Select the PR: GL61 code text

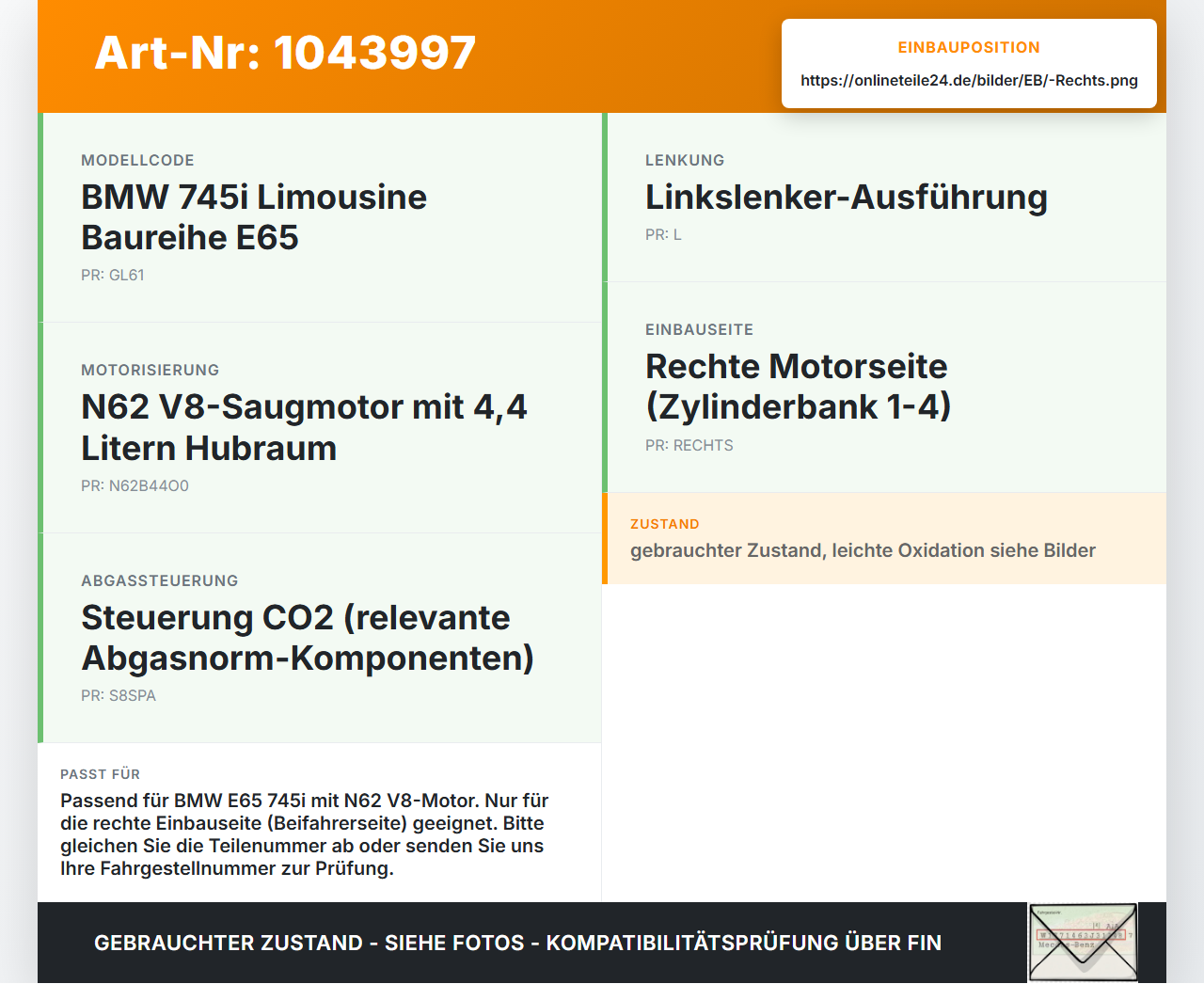(x=113, y=276)
